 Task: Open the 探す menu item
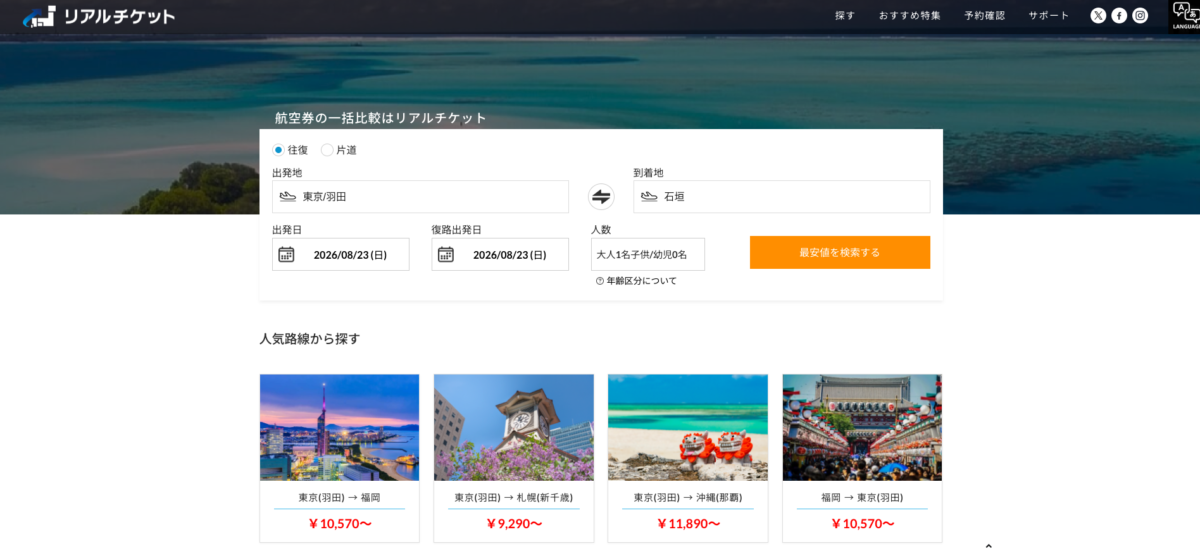point(845,16)
